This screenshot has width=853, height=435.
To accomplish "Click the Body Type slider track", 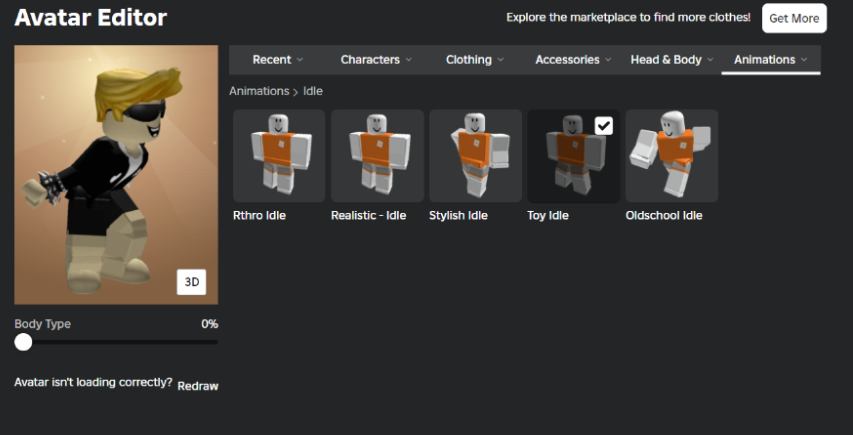I will pos(116,342).
